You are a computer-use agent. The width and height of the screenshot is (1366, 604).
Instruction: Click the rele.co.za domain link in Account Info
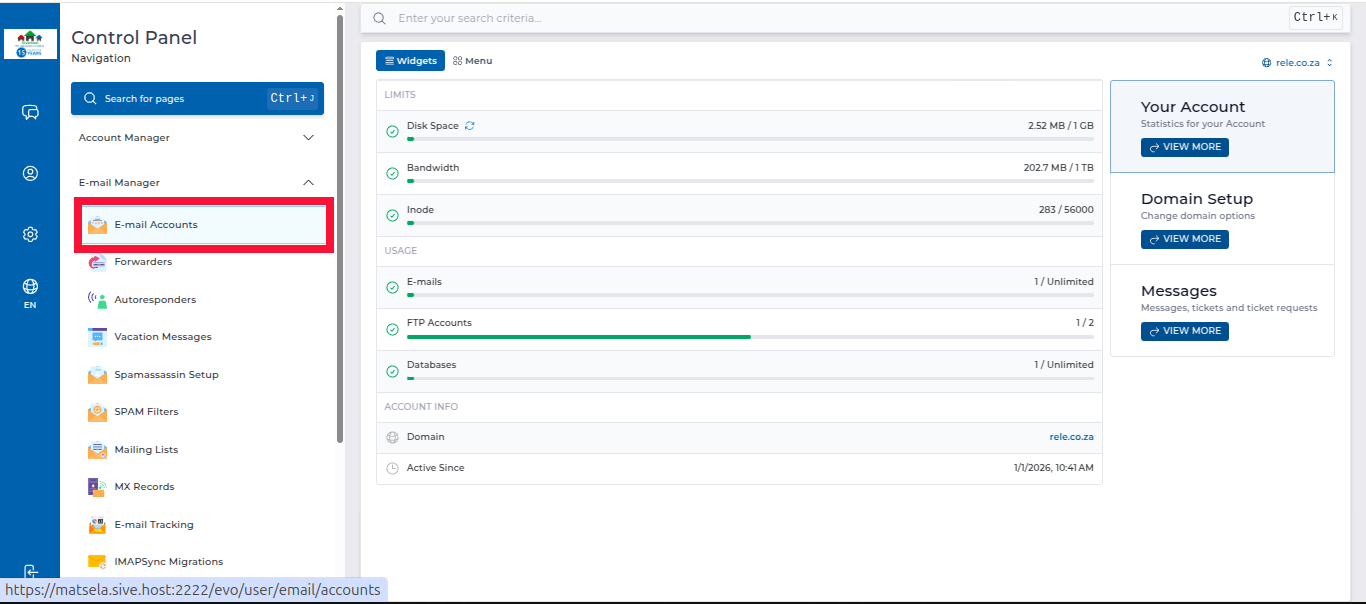1071,437
